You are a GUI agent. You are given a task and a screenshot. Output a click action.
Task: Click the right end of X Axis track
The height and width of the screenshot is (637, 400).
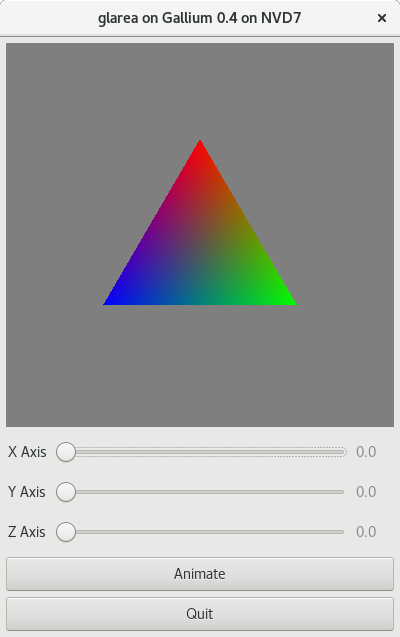342,452
